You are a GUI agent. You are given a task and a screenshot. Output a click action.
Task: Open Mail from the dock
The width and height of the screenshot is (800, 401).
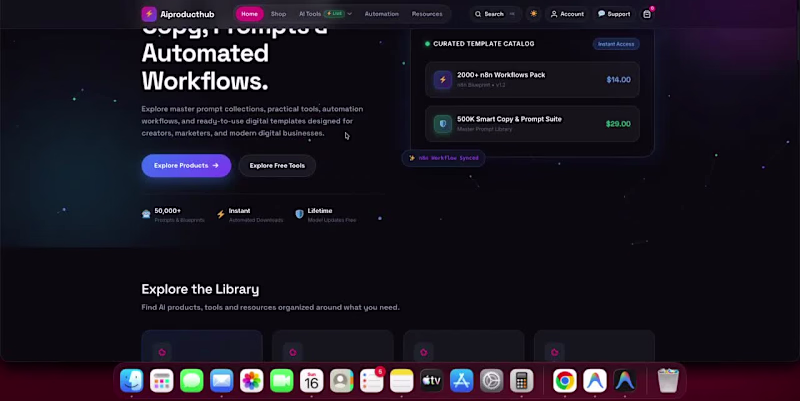tap(222, 381)
